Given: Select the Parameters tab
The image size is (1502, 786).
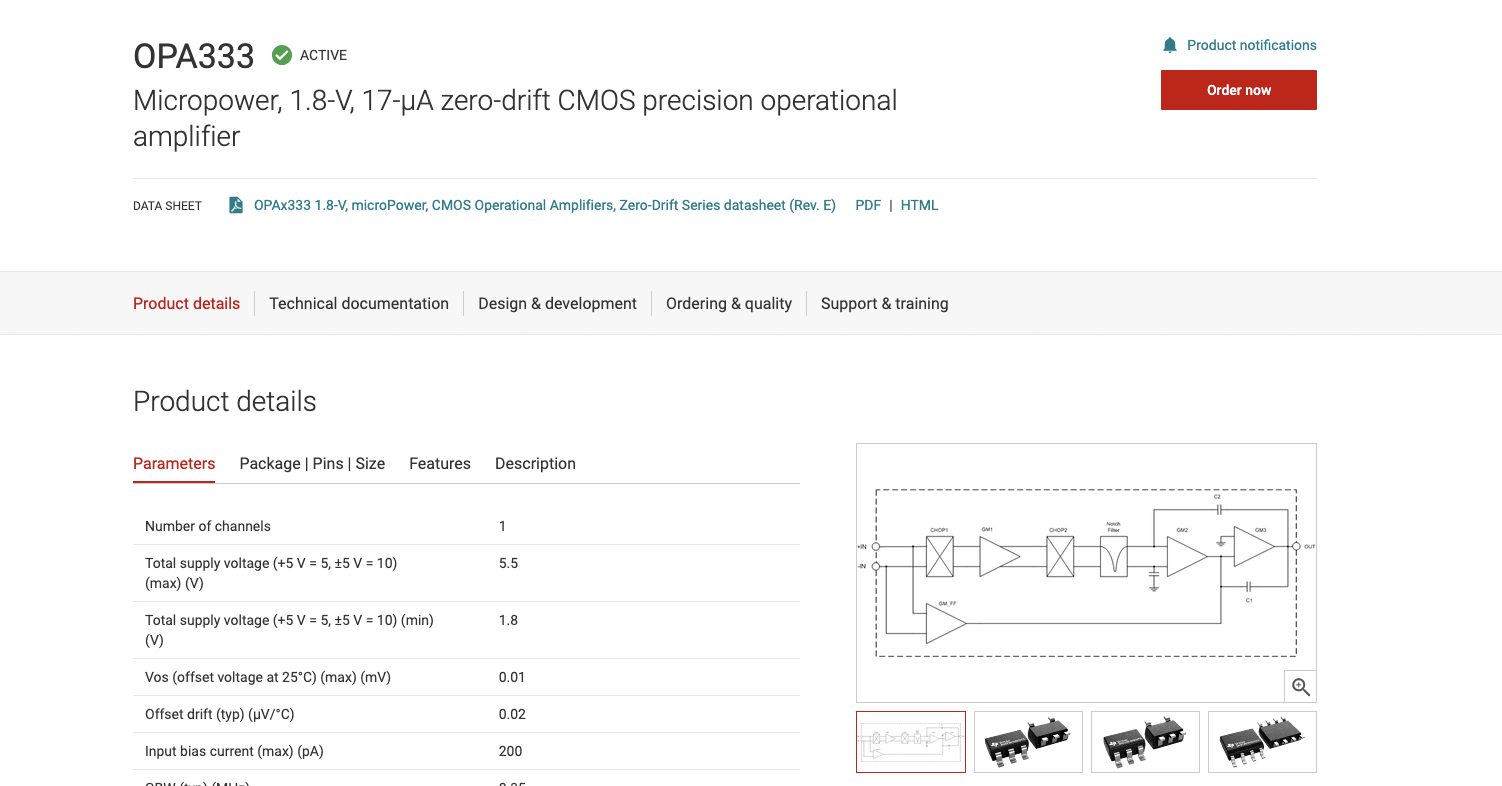Looking at the screenshot, I should click(174, 464).
